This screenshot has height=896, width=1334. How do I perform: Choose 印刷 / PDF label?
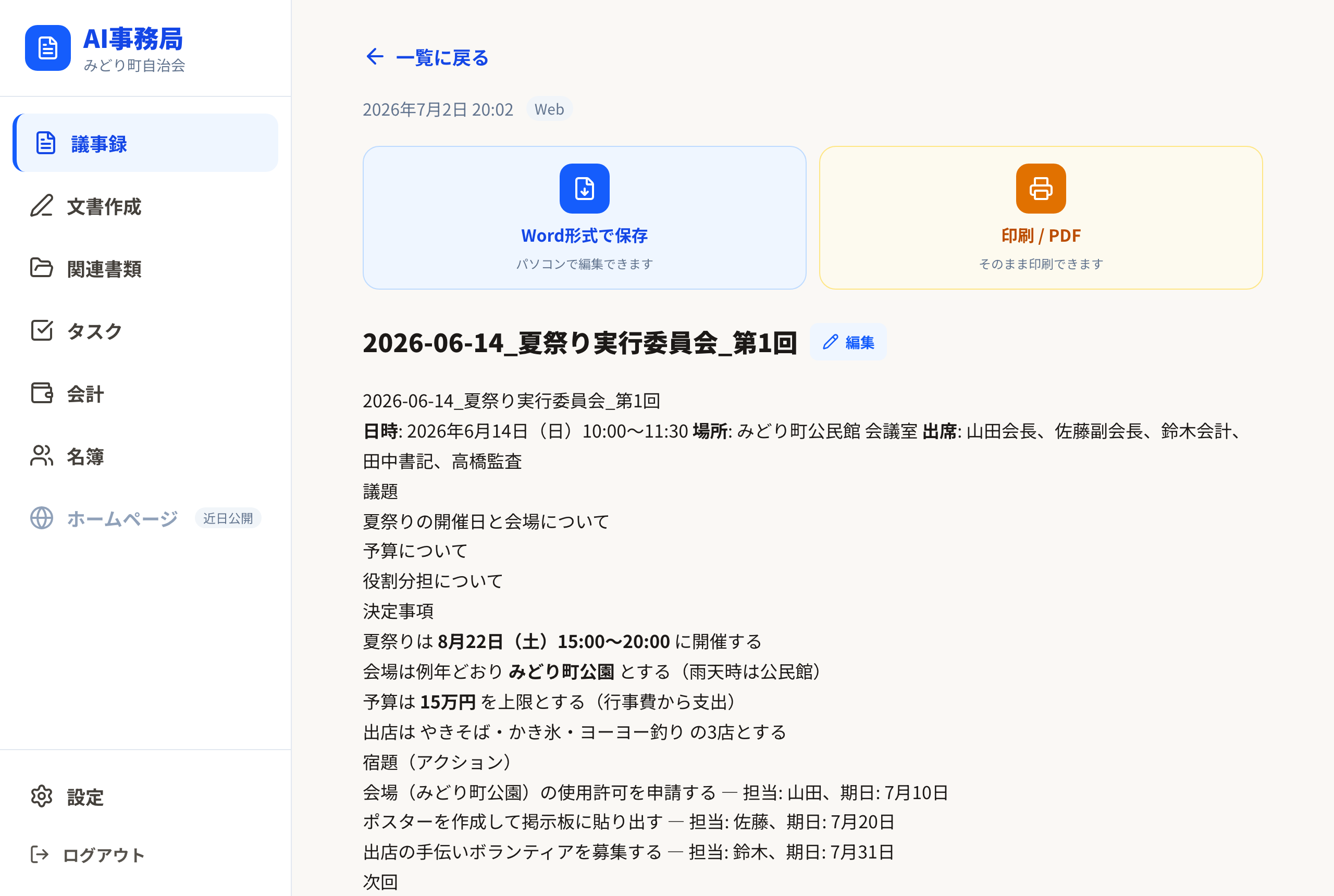(x=1041, y=235)
